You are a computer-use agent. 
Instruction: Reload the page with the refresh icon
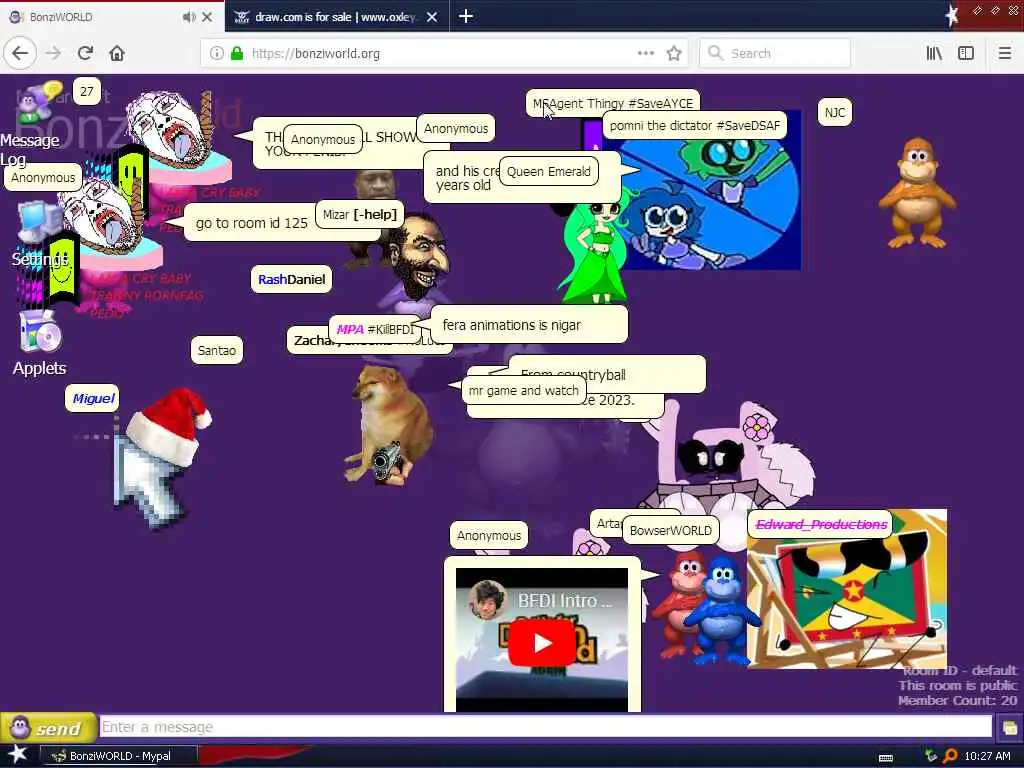[85, 53]
